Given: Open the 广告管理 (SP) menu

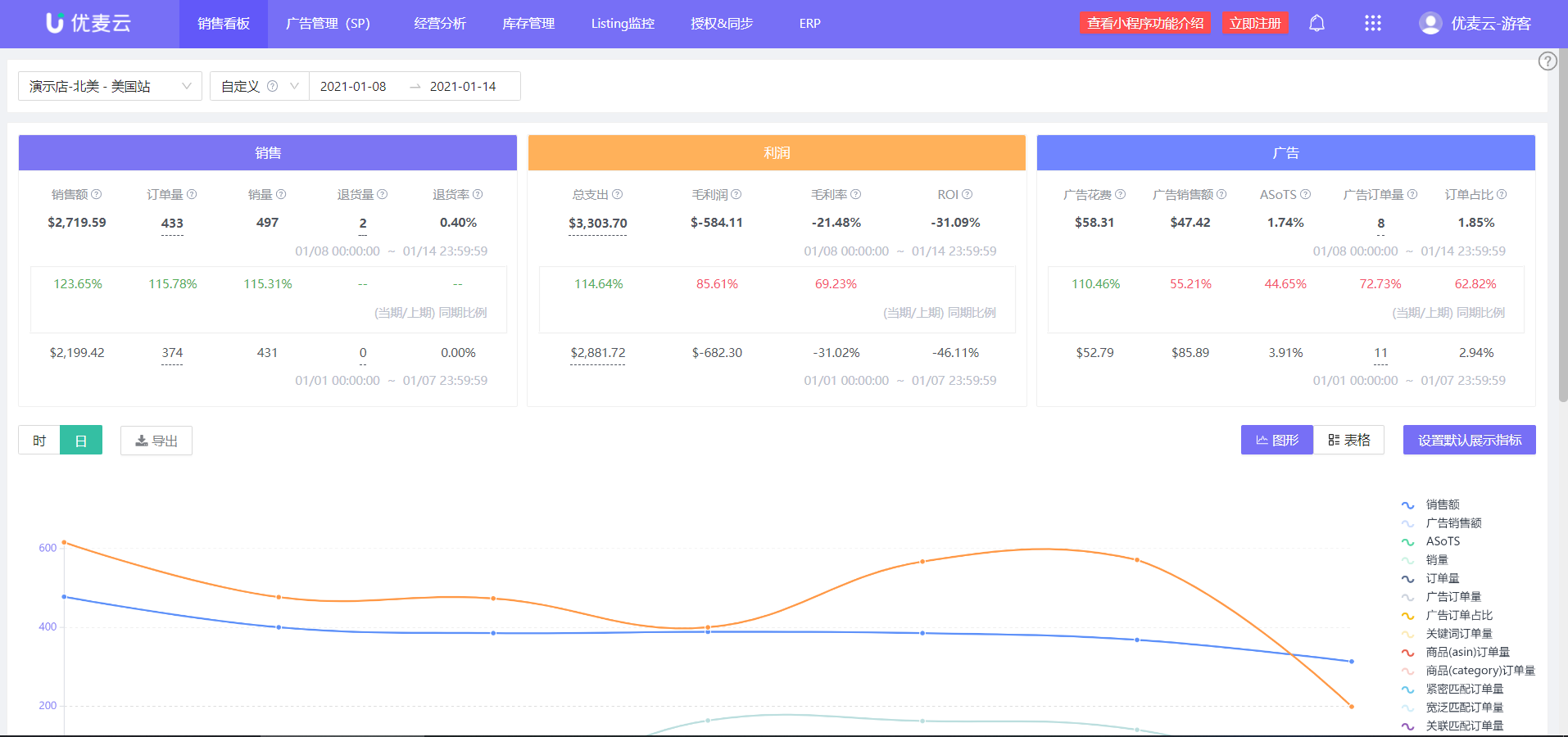Looking at the screenshot, I should [x=328, y=24].
